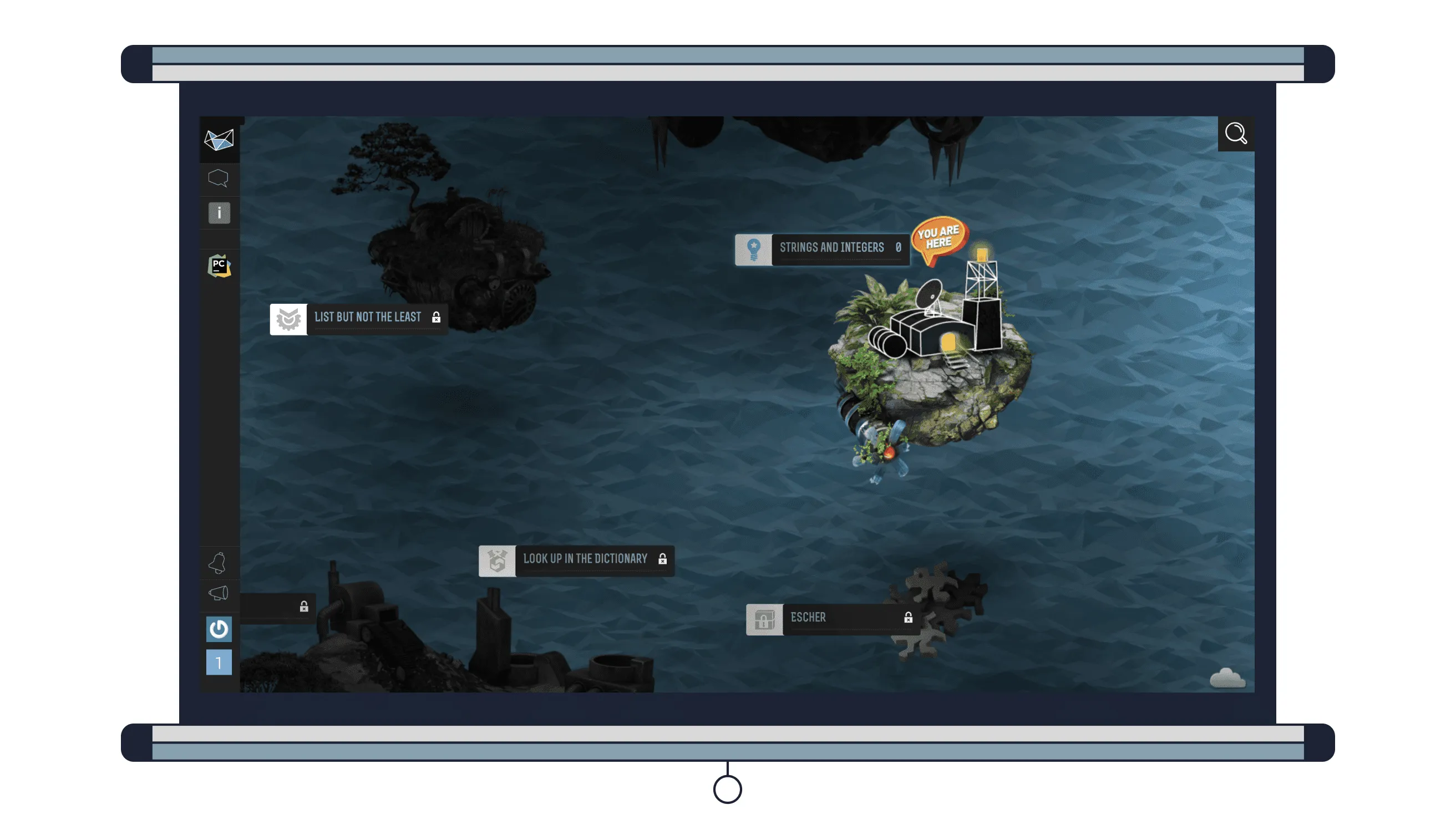Open the JetBrains/PC icon panel
Screen dimensions: 1456x815
[x=218, y=265]
